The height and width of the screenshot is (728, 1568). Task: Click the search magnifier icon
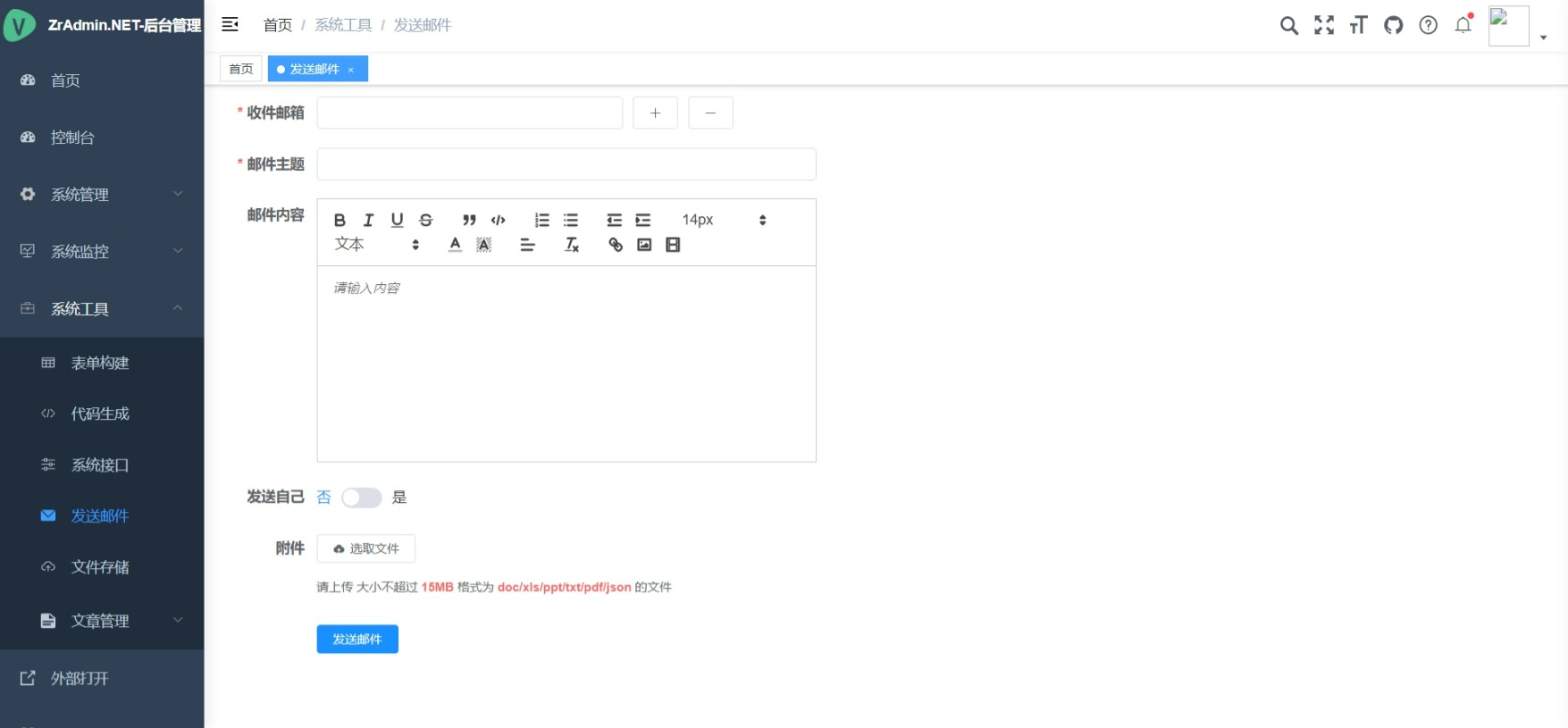1288,25
